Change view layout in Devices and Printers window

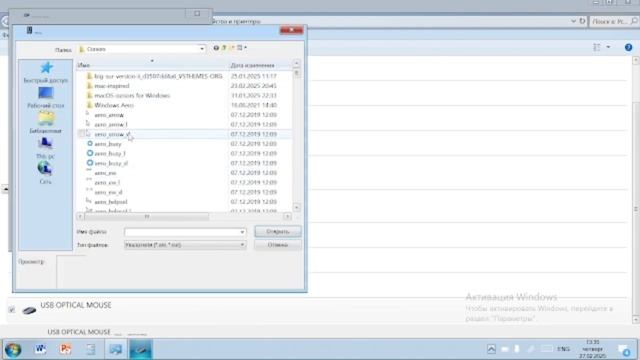(x=597, y=47)
